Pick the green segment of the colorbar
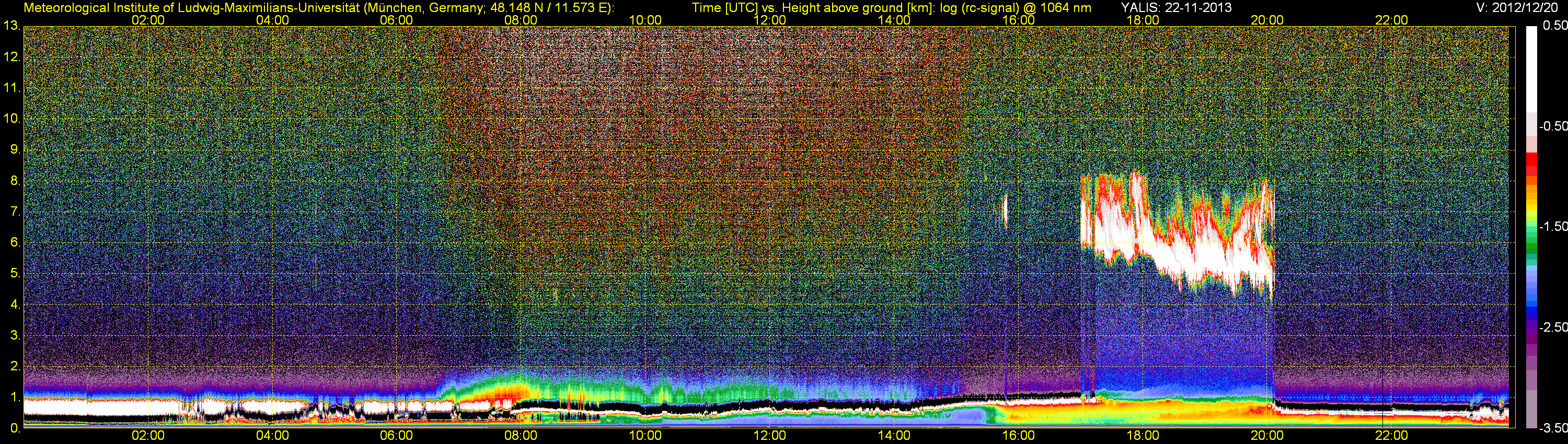Image resolution: width=1568 pixels, height=444 pixels. (1531, 247)
